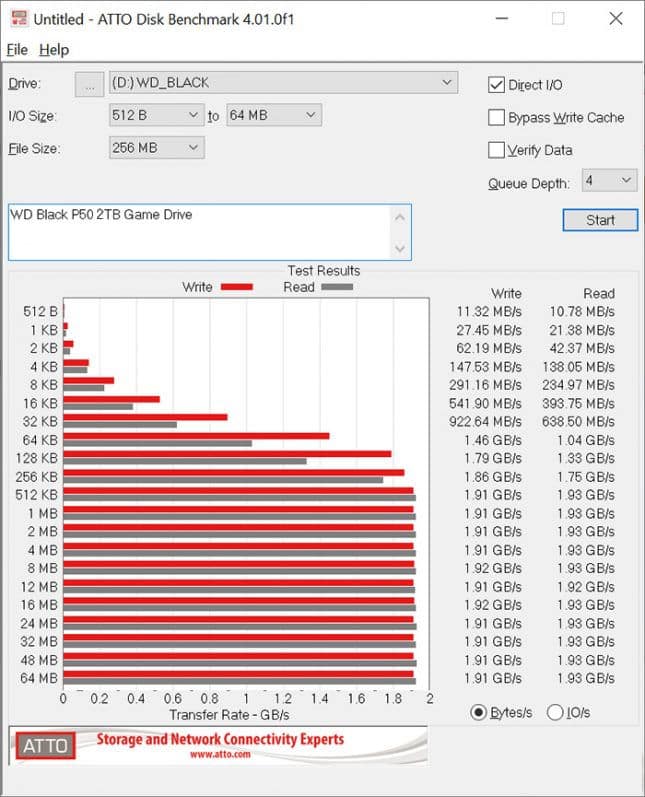The image size is (645, 797).
Task: Enable the Verify Data checkbox
Action: click(x=496, y=150)
